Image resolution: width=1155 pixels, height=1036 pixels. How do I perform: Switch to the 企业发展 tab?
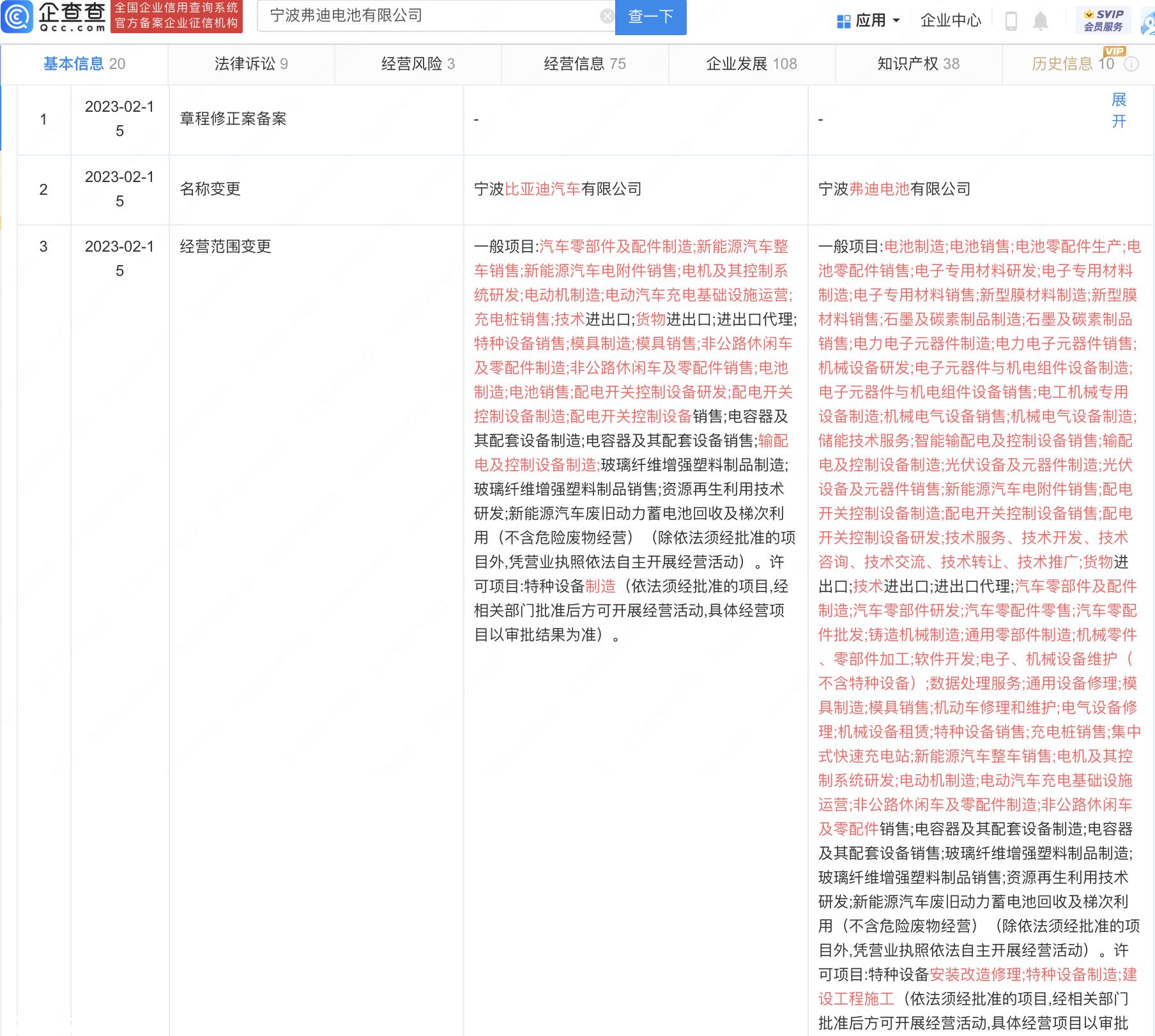751,64
